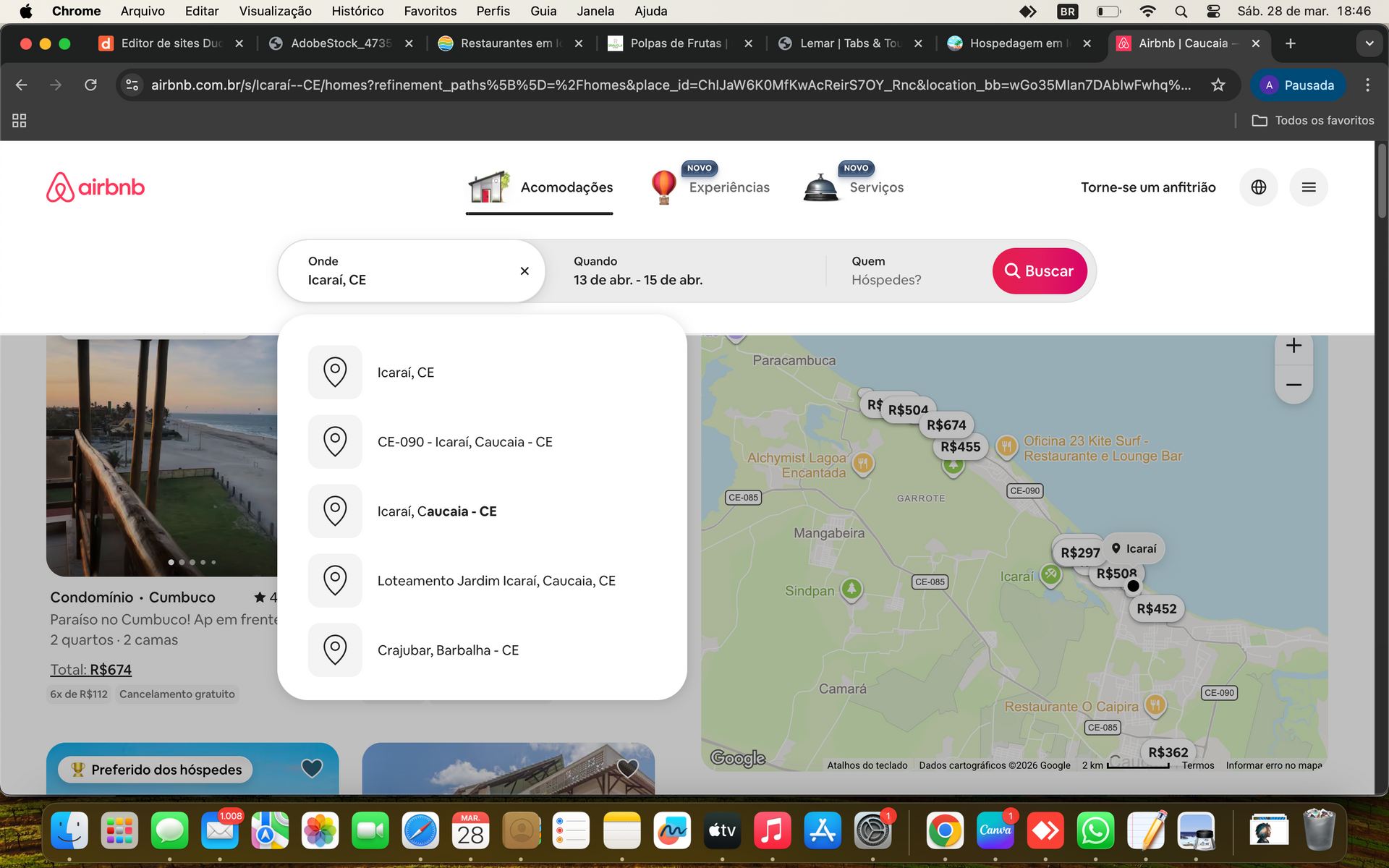Click the Buscar search button

1040,271
